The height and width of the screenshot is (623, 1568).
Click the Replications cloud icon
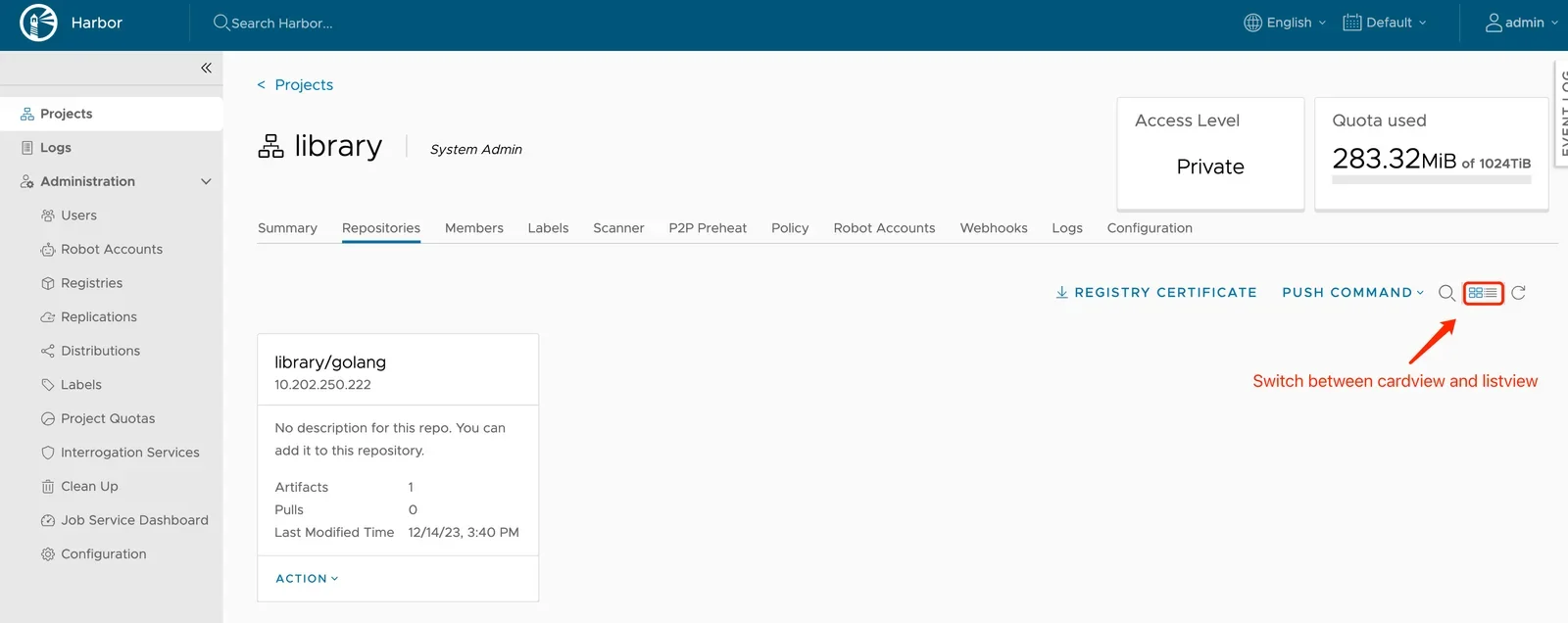[48, 317]
